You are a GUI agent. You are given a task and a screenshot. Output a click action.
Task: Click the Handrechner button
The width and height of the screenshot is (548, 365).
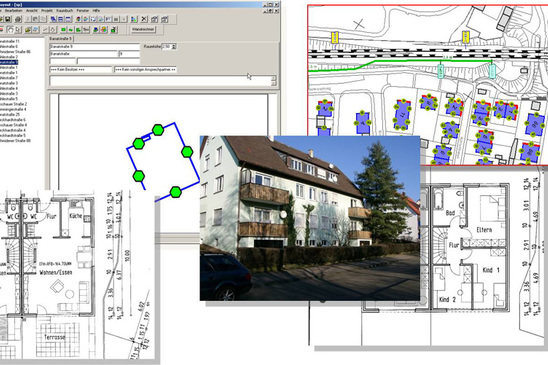143,30
